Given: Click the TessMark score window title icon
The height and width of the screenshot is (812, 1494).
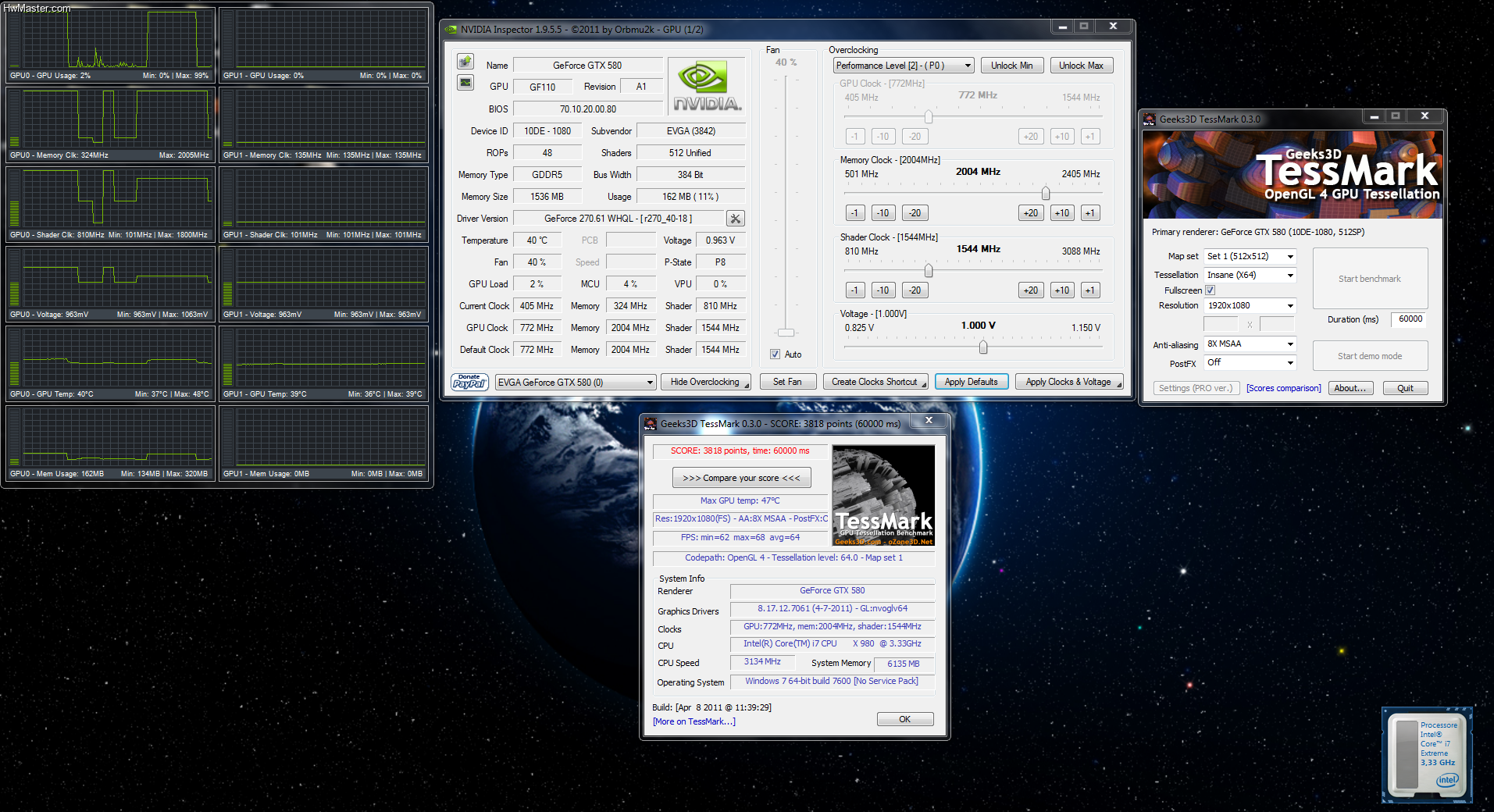Looking at the screenshot, I should [x=651, y=423].
